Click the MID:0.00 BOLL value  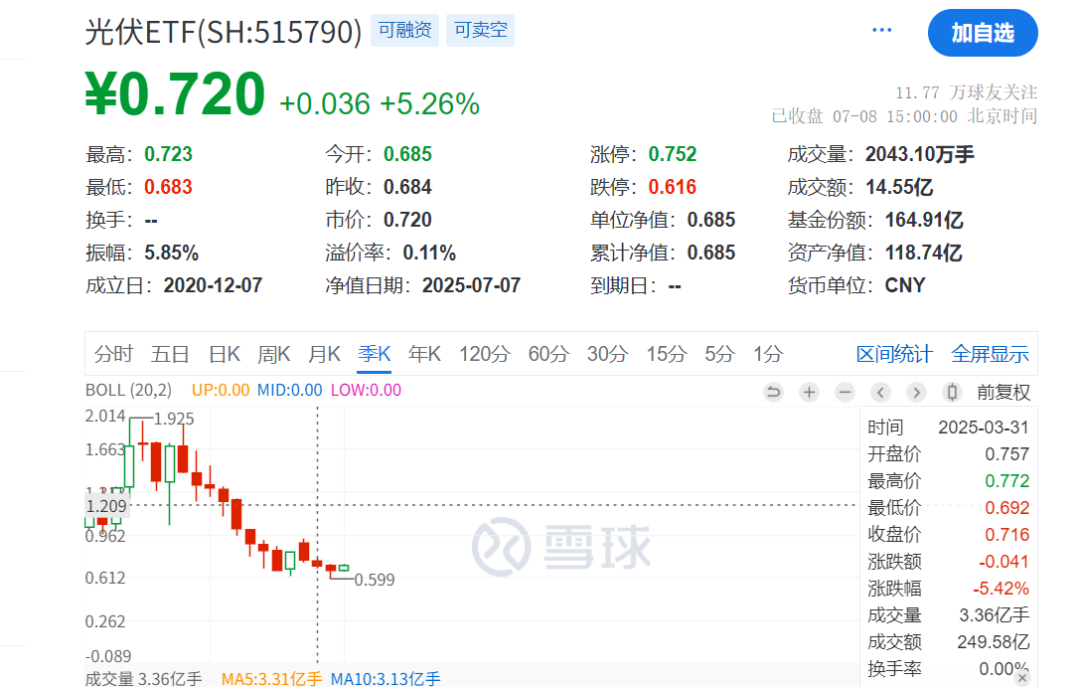[289, 390]
